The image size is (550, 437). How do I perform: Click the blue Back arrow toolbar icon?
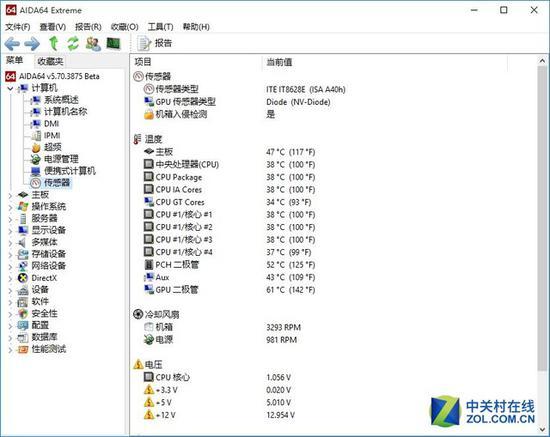tap(12, 44)
